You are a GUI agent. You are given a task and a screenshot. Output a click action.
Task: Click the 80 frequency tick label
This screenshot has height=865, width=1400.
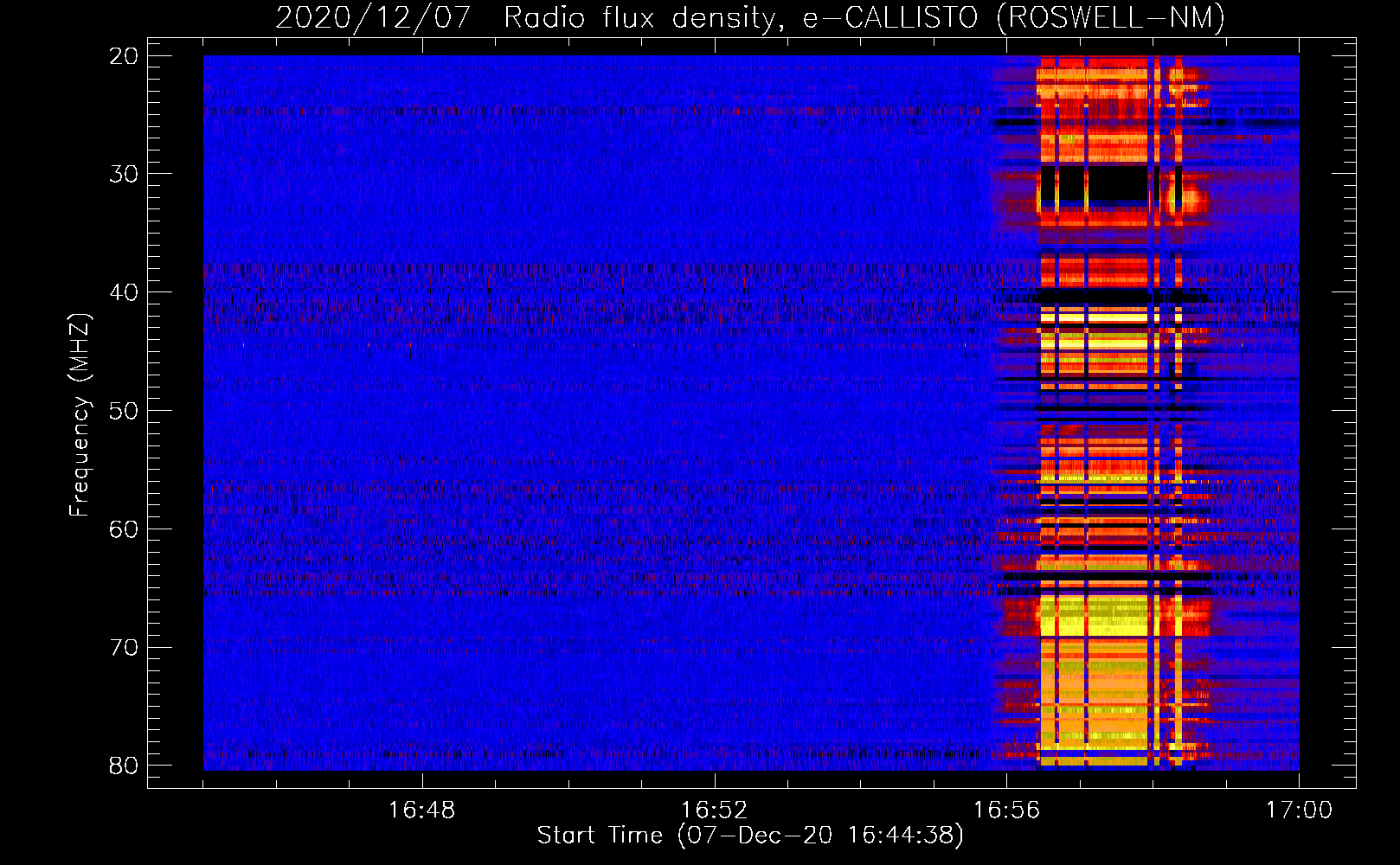tap(124, 766)
